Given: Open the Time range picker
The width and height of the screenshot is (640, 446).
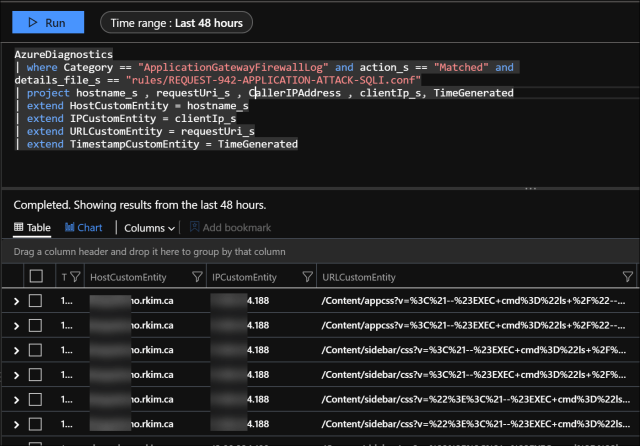Looking at the screenshot, I should point(177,22).
